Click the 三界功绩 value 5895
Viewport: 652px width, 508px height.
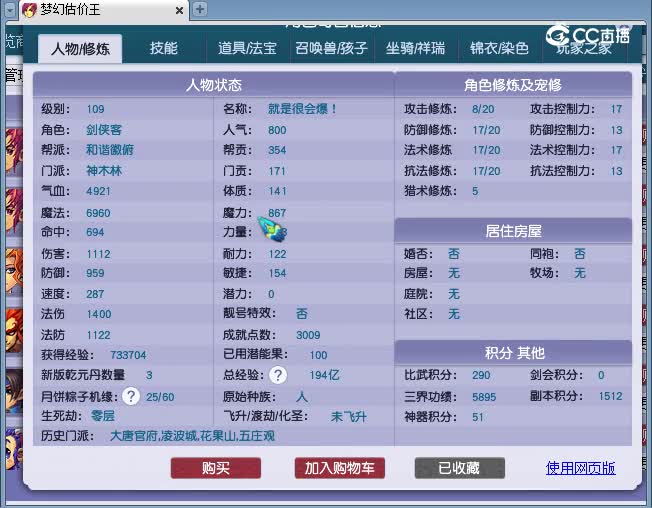(484, 397)
